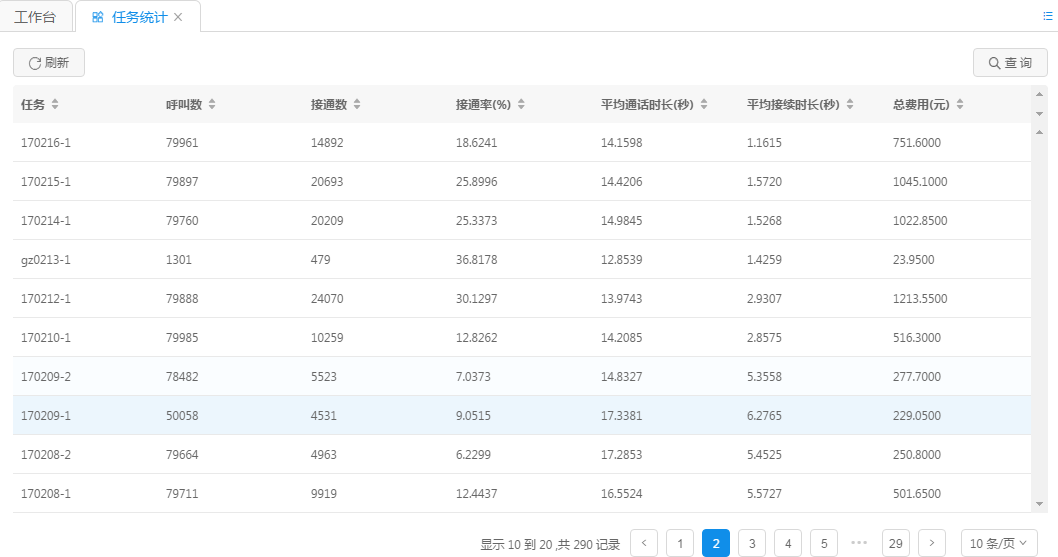Jump to page 29 in pagination
Viewport: 1058px width, 557px height.
pos(896,543)
